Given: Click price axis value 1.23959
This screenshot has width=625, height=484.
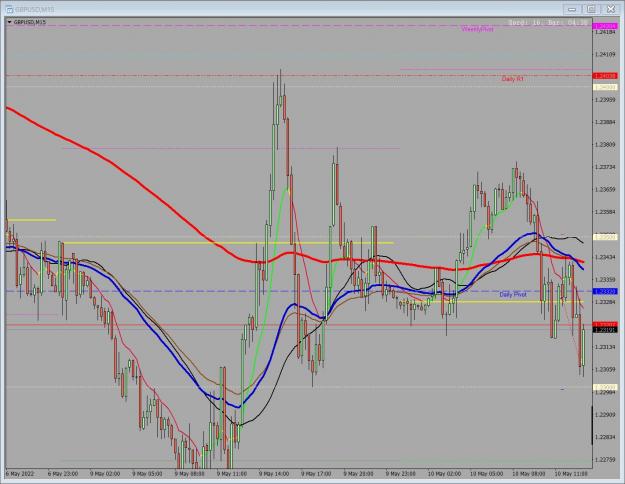Looking at the screenshot, I should click(605, 99).
